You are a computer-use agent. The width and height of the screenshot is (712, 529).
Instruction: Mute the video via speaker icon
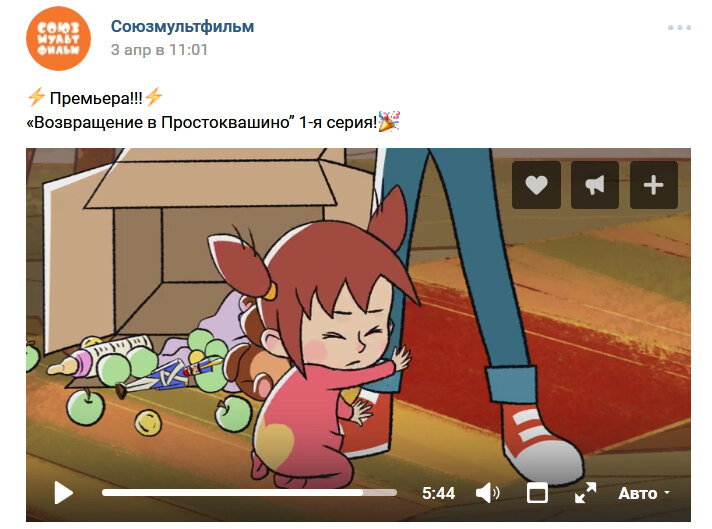pos(487,493)
